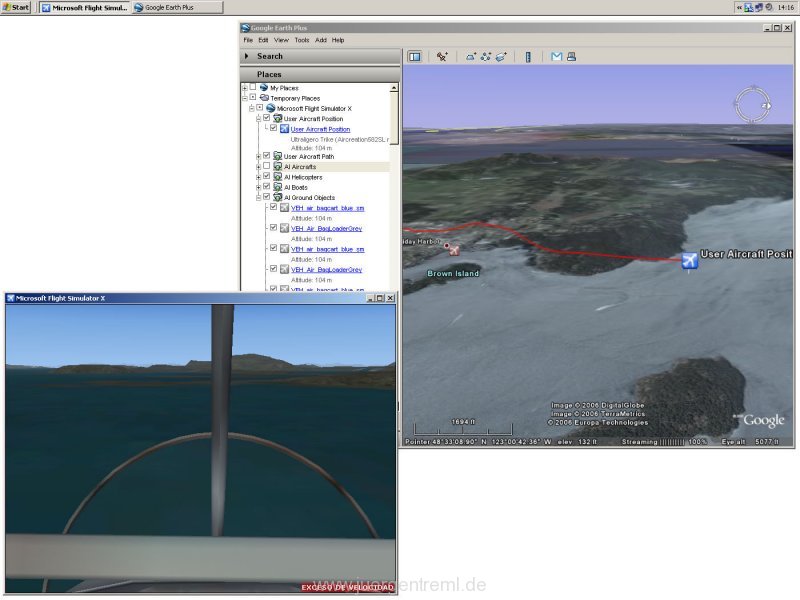Click the navigation compass ring on map
This screenshot has width=800, height=600.
coord(752,105)
